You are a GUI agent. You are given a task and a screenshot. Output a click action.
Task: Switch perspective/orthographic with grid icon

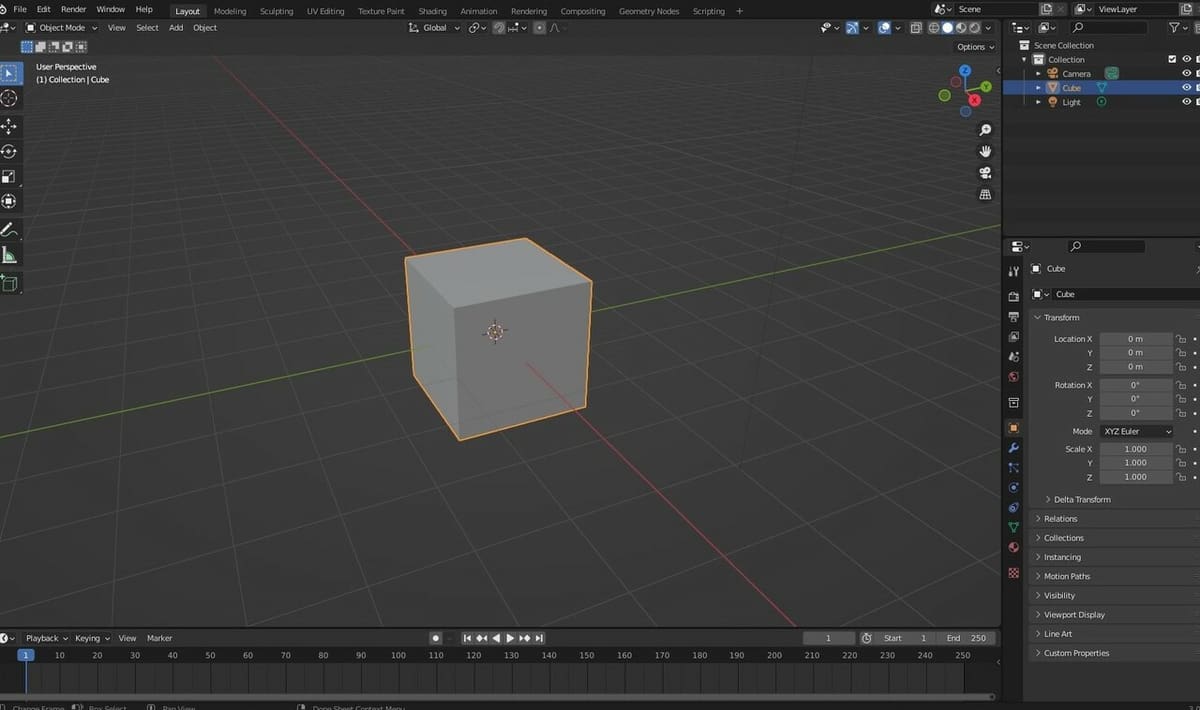985,195
